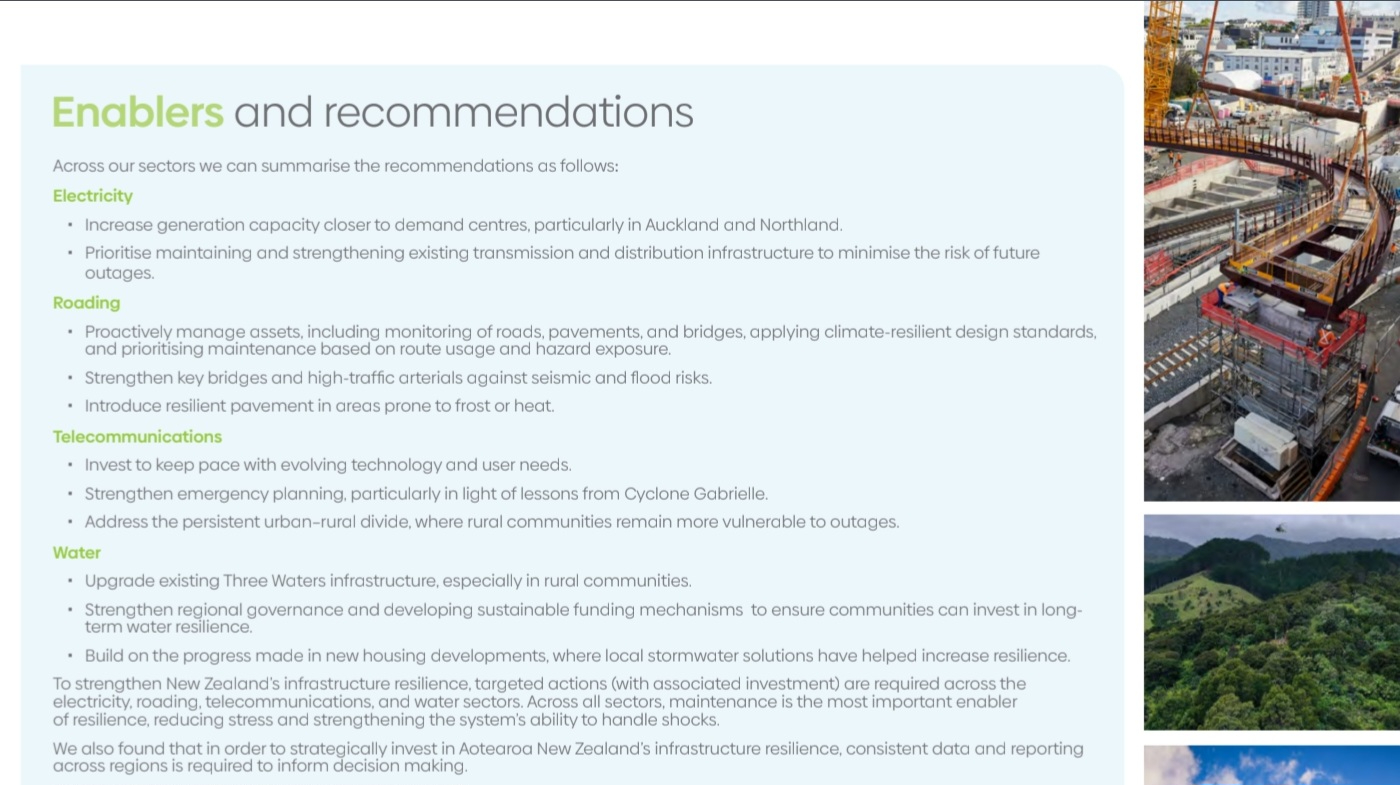Click the bullet about increasing generation capacity
The height and width of the screenshot is (785, 1400).
coord(463,225)
